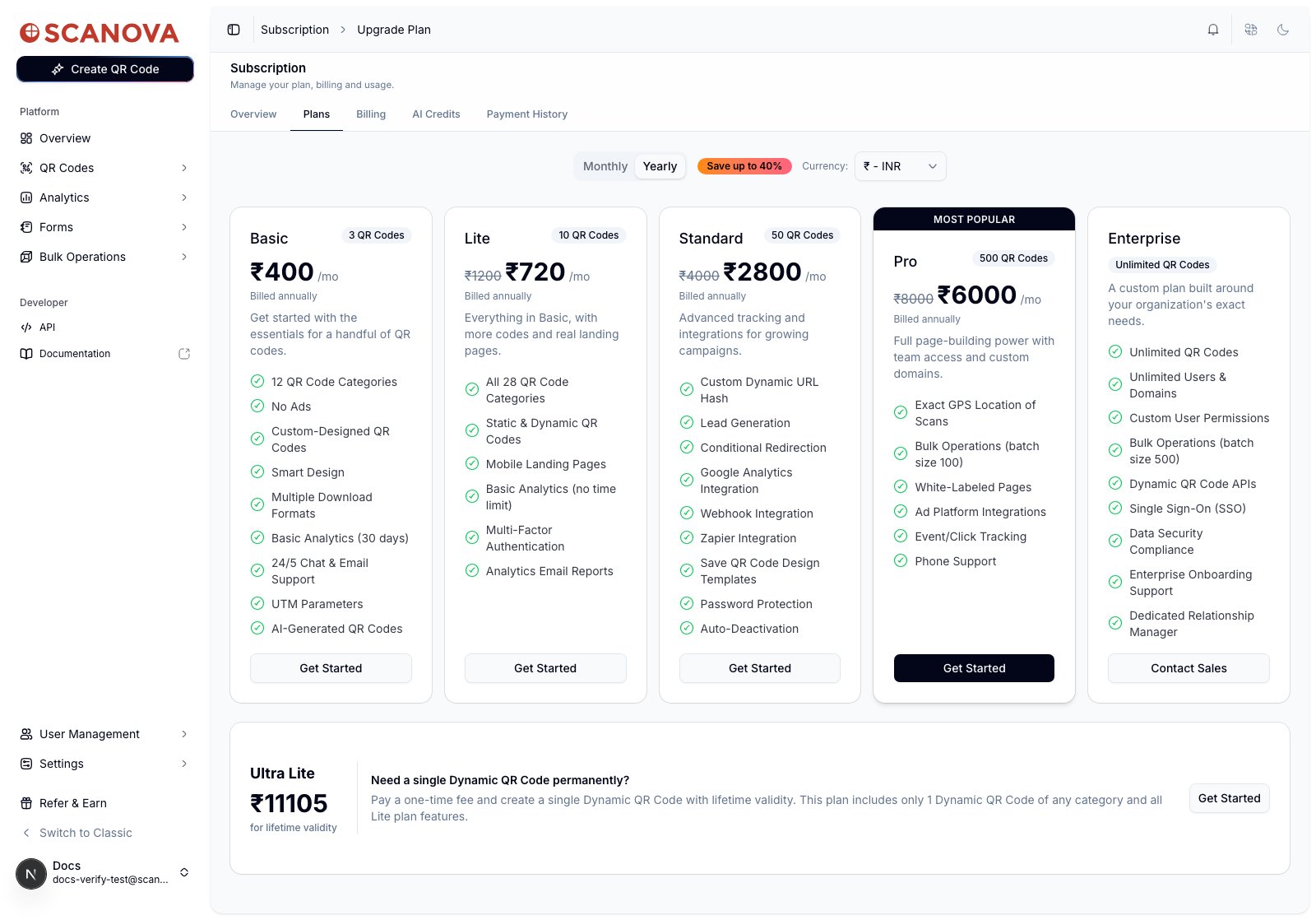1316x920 pixels.
Task: Expand the Forms sidebar chevron
Action: (x=184, y=227)
